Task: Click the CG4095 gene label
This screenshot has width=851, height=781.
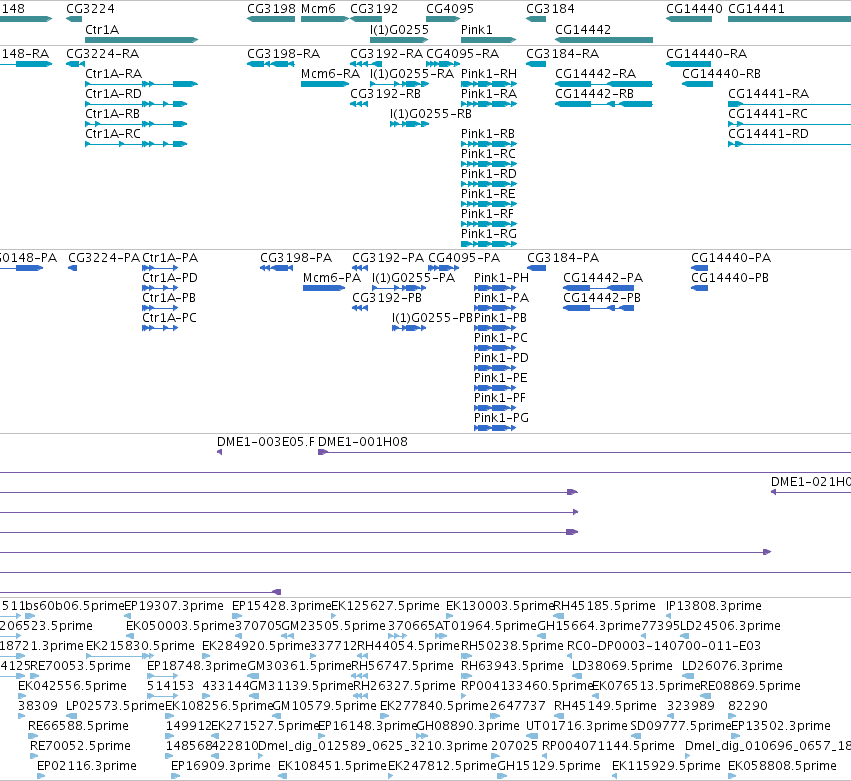Action: (450, 9)
